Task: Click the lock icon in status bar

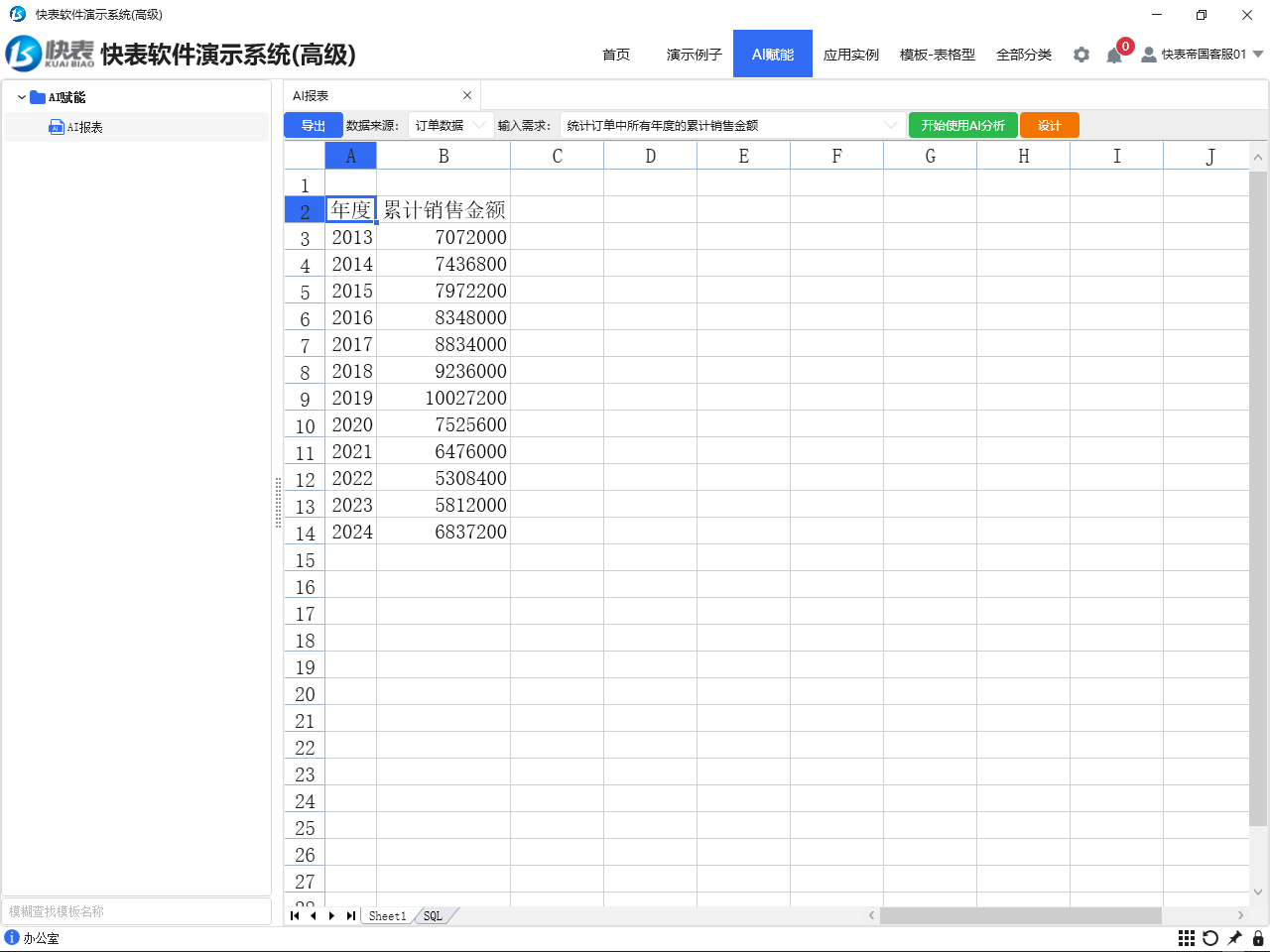Action: [x=1258, y=938]
